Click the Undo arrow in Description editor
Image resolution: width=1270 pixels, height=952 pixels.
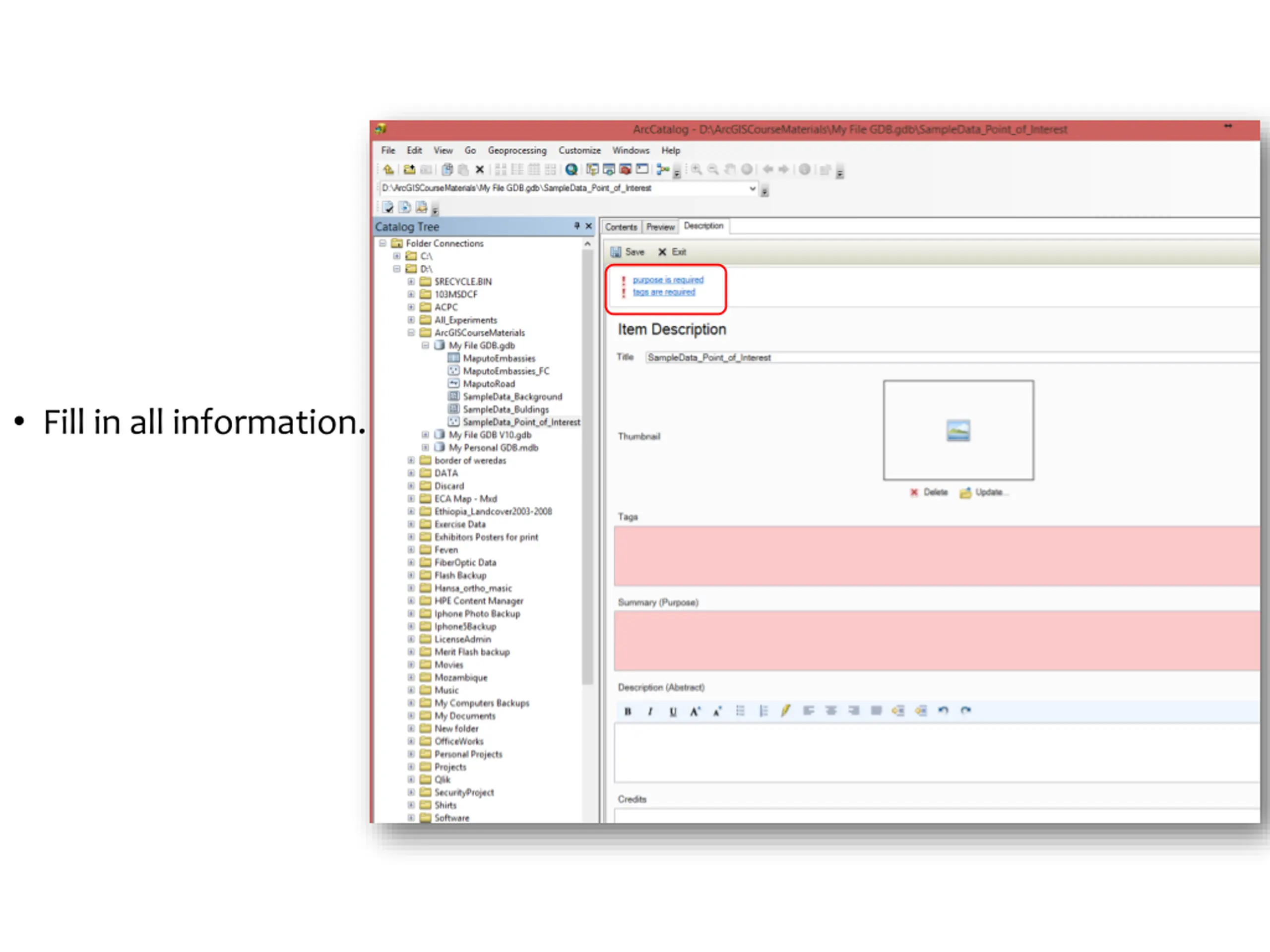943,711
